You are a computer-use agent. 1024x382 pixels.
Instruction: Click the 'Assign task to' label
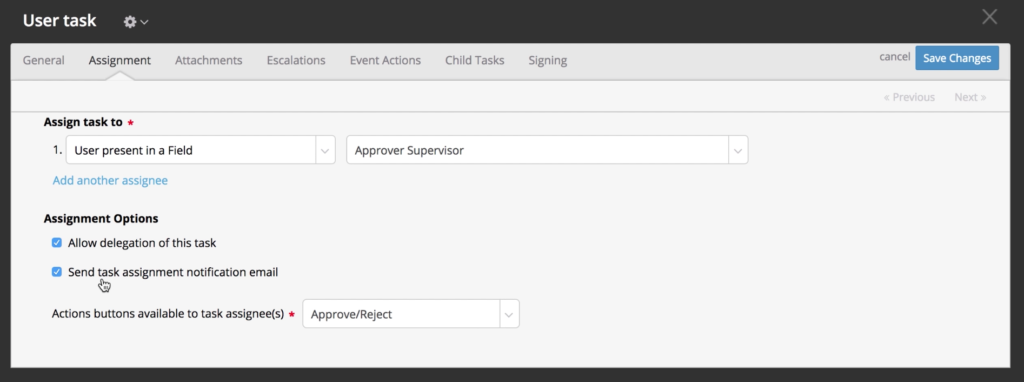(x=83, y=122)
